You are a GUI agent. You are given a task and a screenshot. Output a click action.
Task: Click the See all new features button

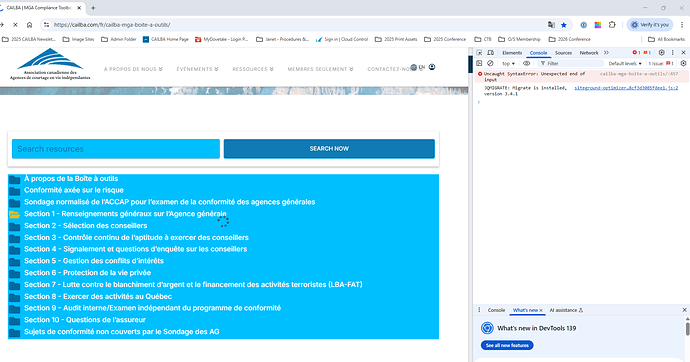point(507,345)
